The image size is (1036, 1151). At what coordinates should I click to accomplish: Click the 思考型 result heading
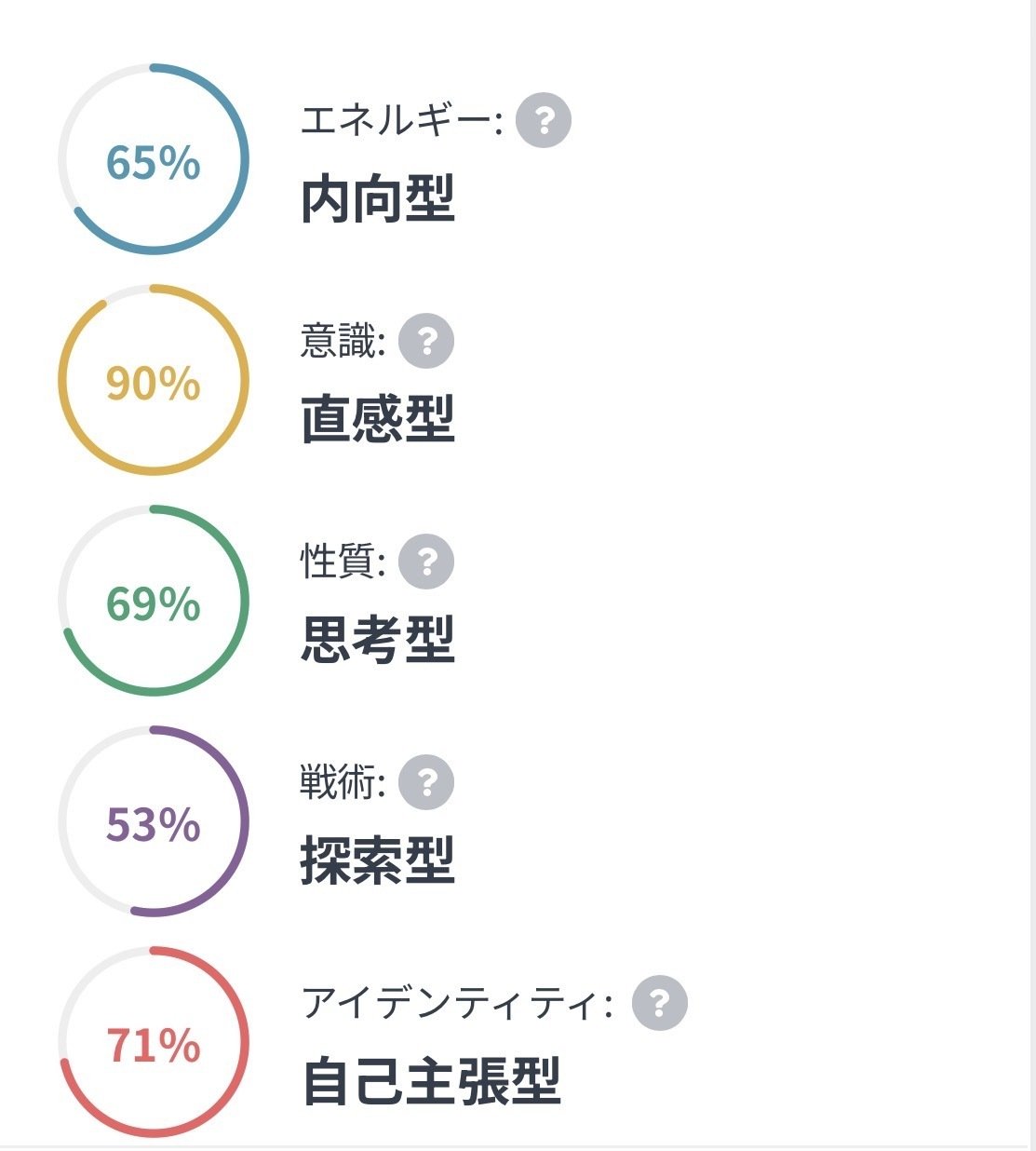378,640
